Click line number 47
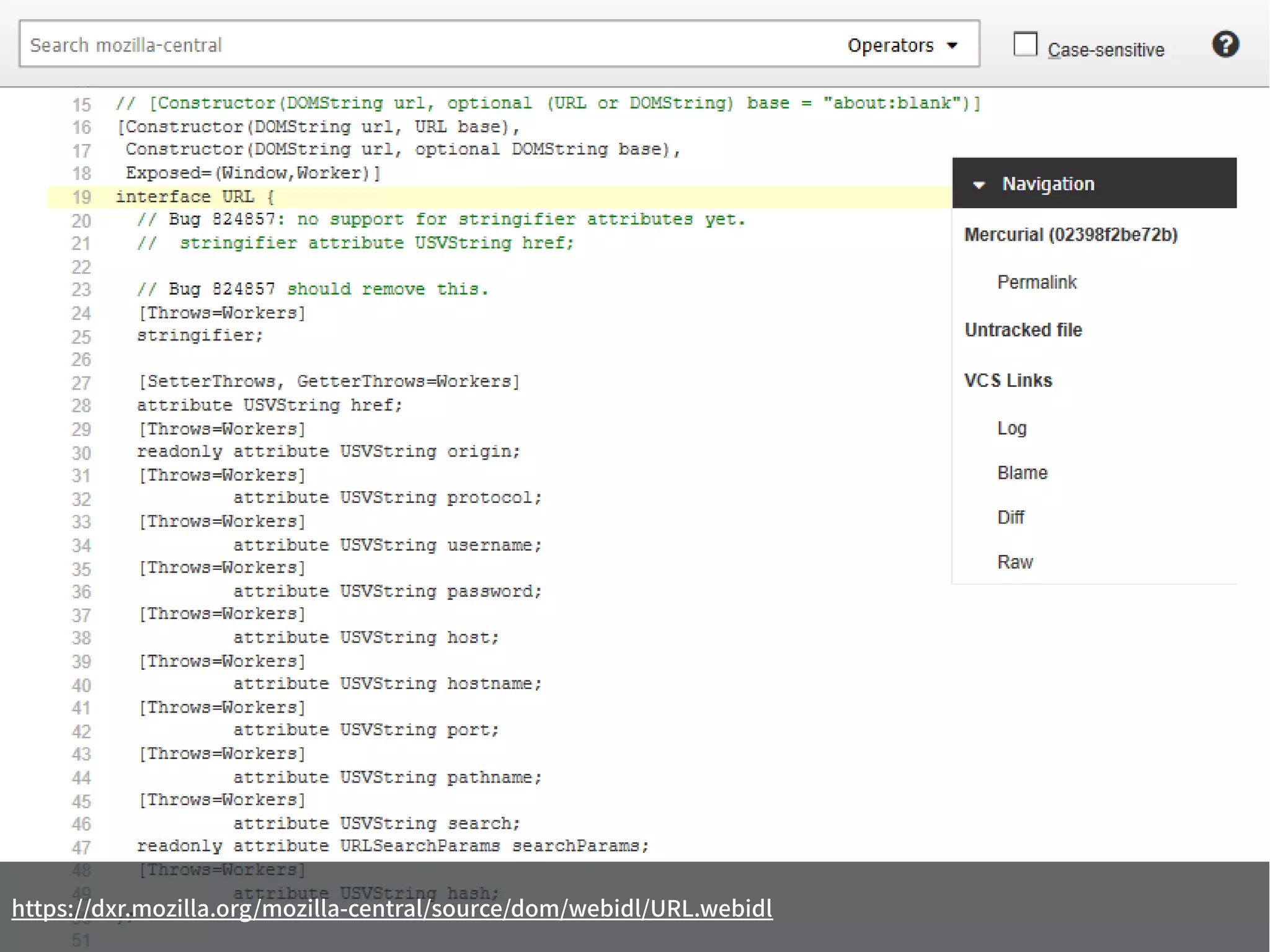The height and width of the screenshot is (952, 1270). click(81, 847)
